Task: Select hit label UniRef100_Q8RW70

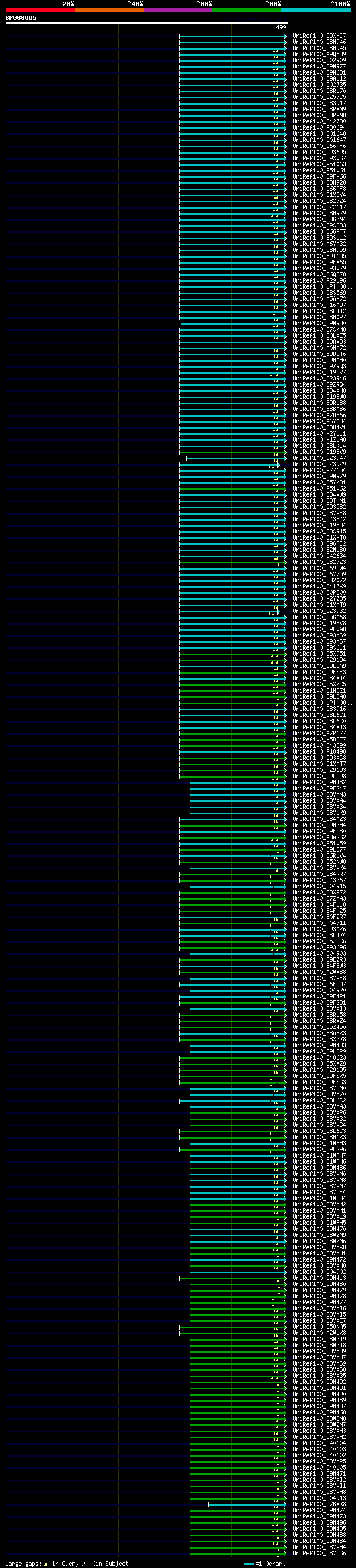Action: 319,91
